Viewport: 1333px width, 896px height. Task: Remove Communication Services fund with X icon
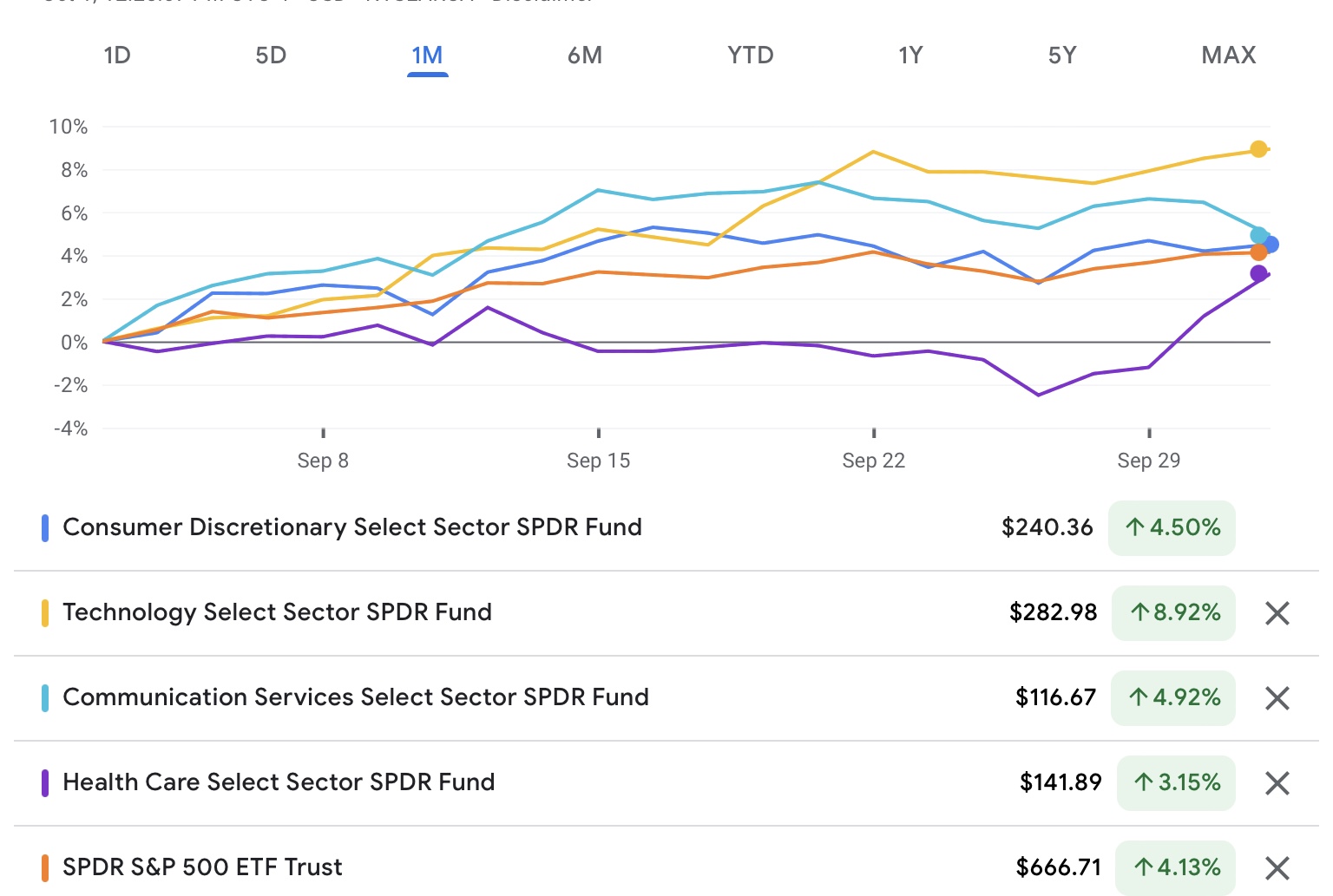[1277, 698]
